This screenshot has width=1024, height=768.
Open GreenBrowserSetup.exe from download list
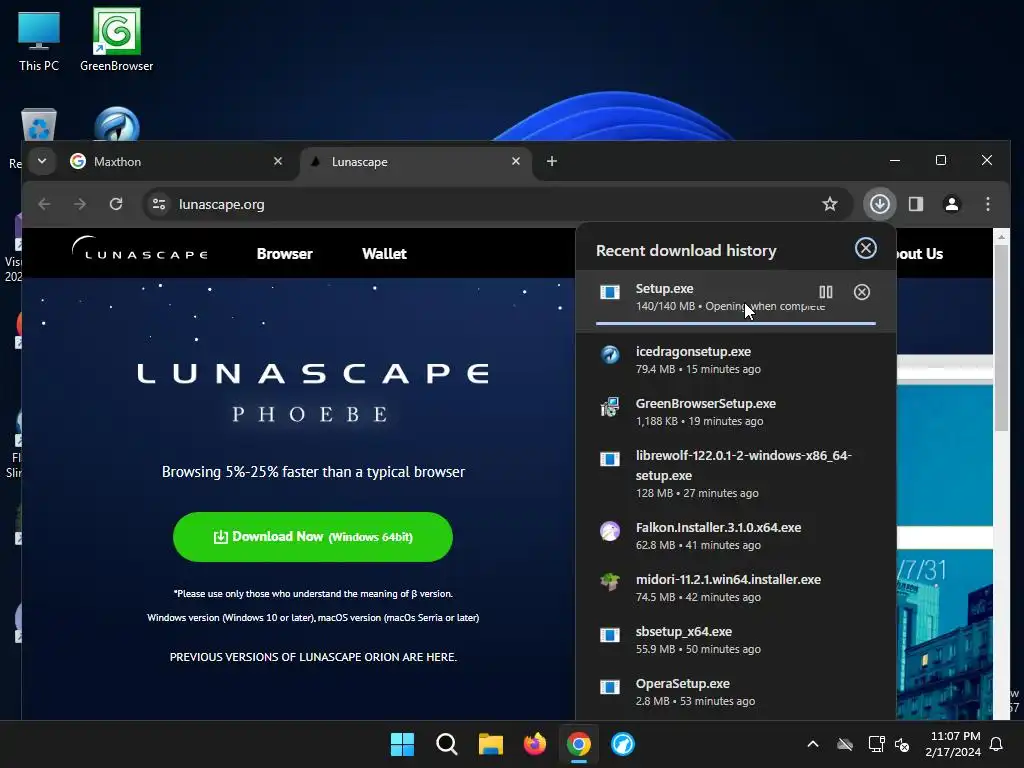[735, 411]
